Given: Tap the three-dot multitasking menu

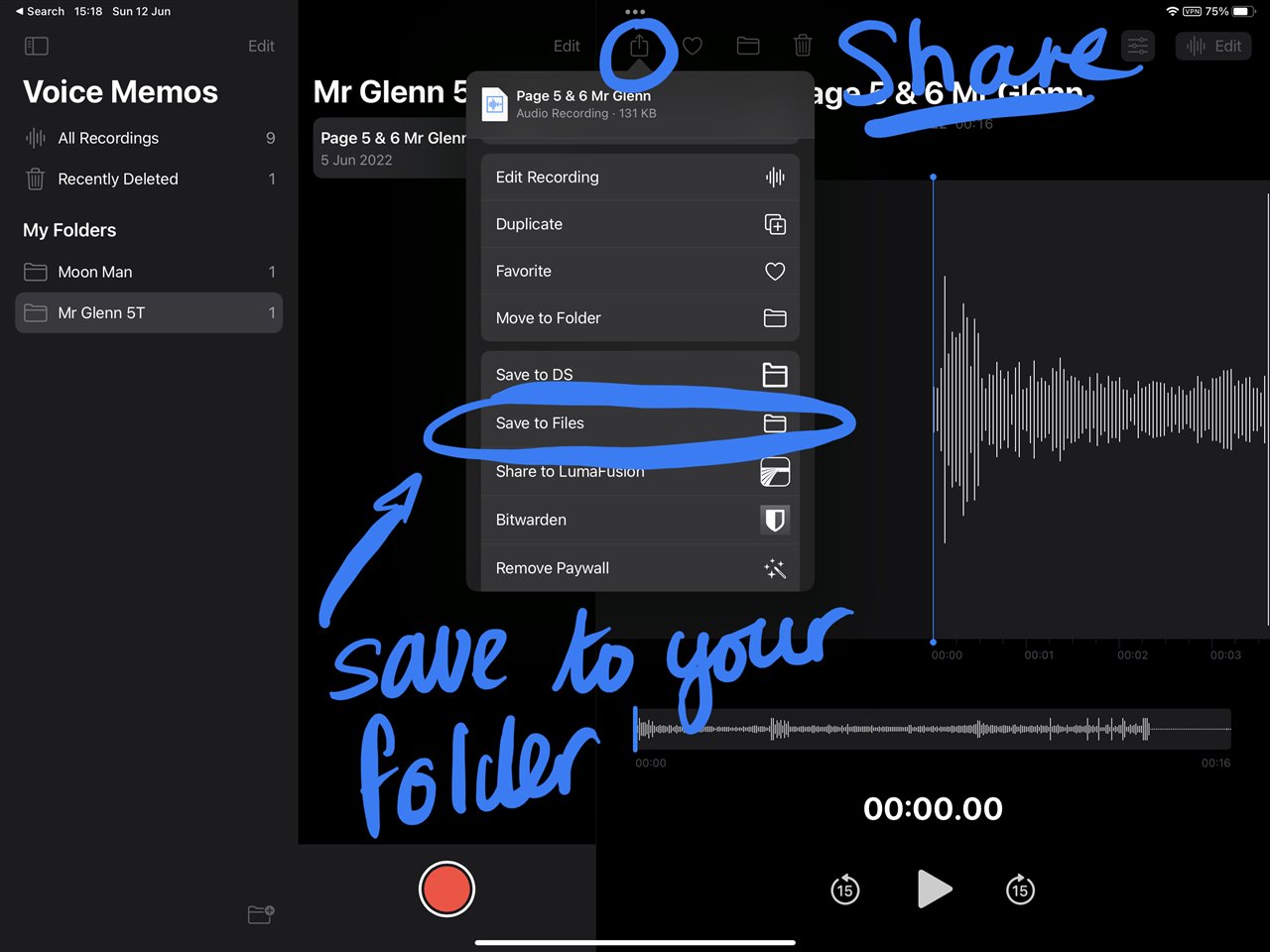Looking at the screenshot, I should coord(635,12).
